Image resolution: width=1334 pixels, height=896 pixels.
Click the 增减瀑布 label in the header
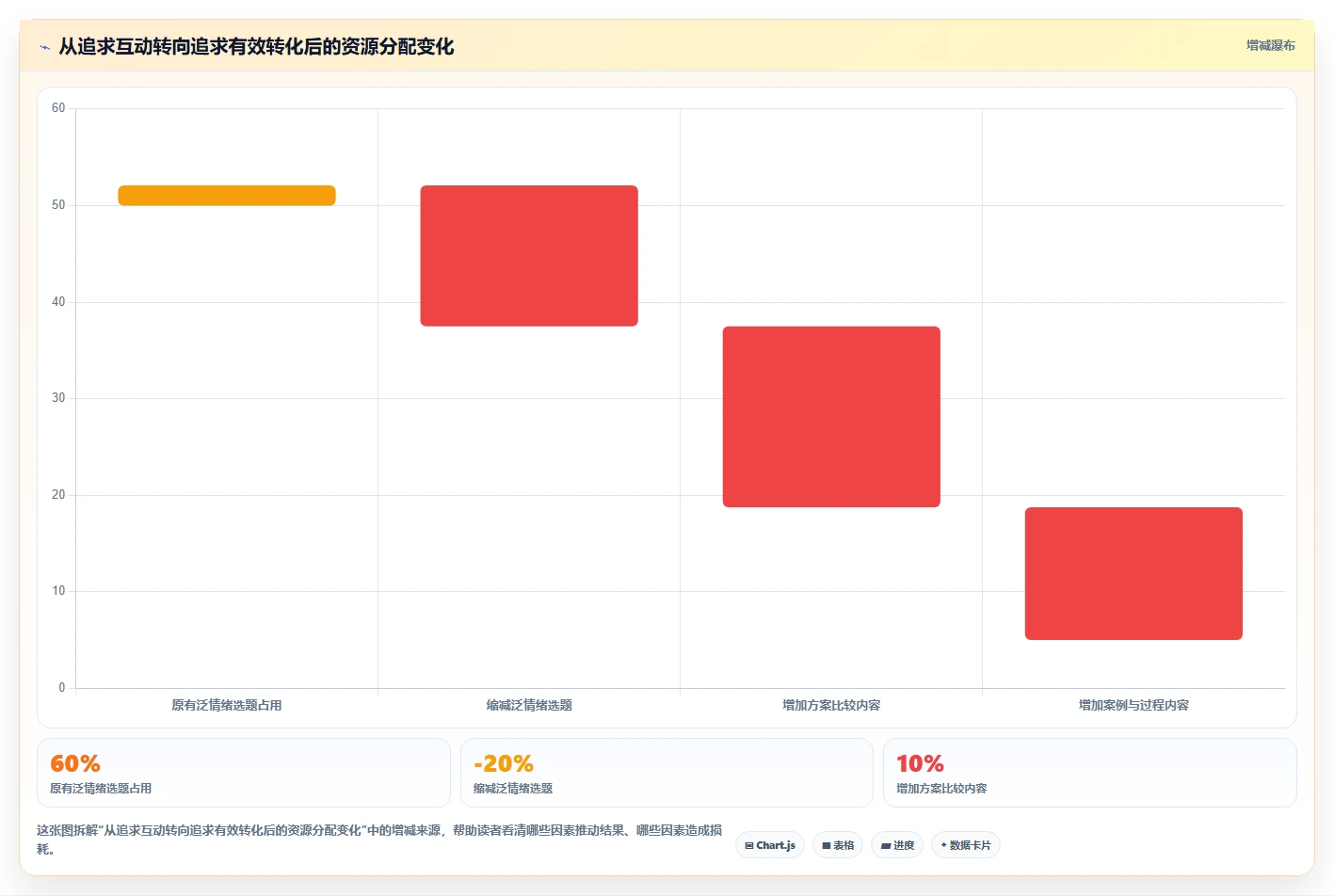pyautogui.click(x=1270, y=45)
